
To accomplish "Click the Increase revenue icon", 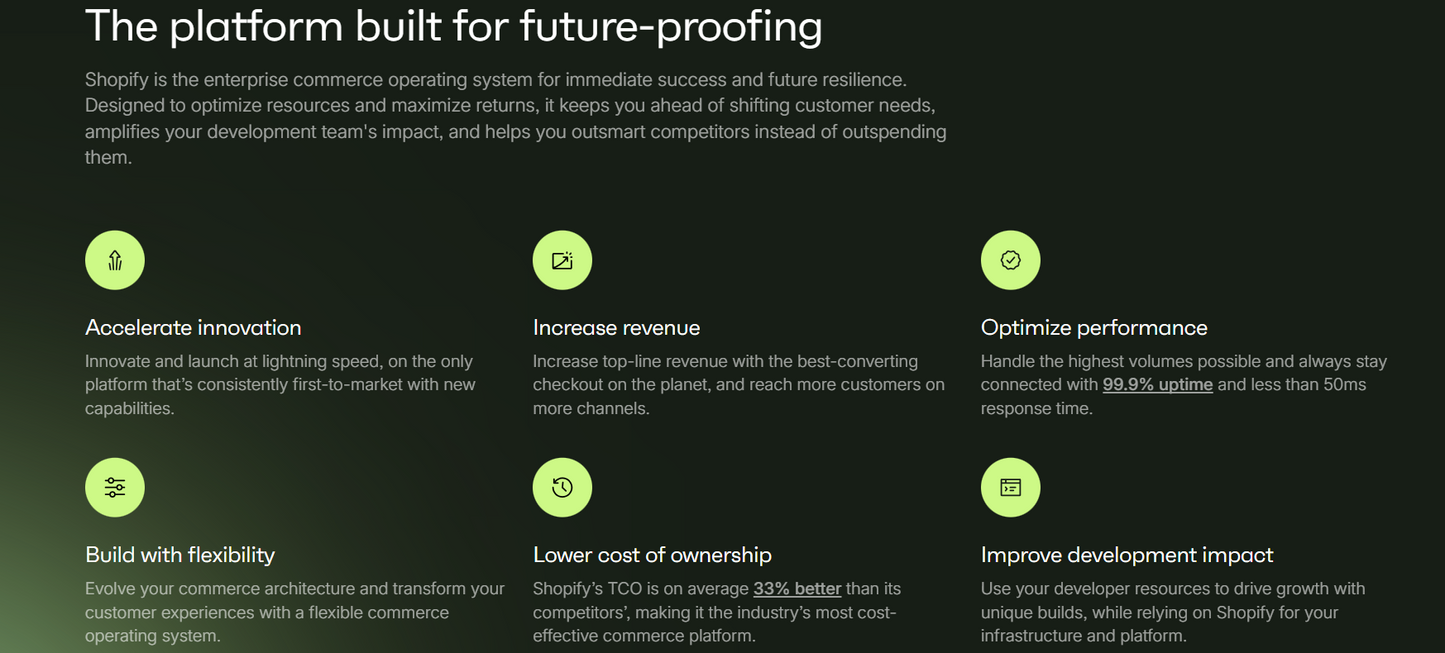I will (x=562, y=261).
